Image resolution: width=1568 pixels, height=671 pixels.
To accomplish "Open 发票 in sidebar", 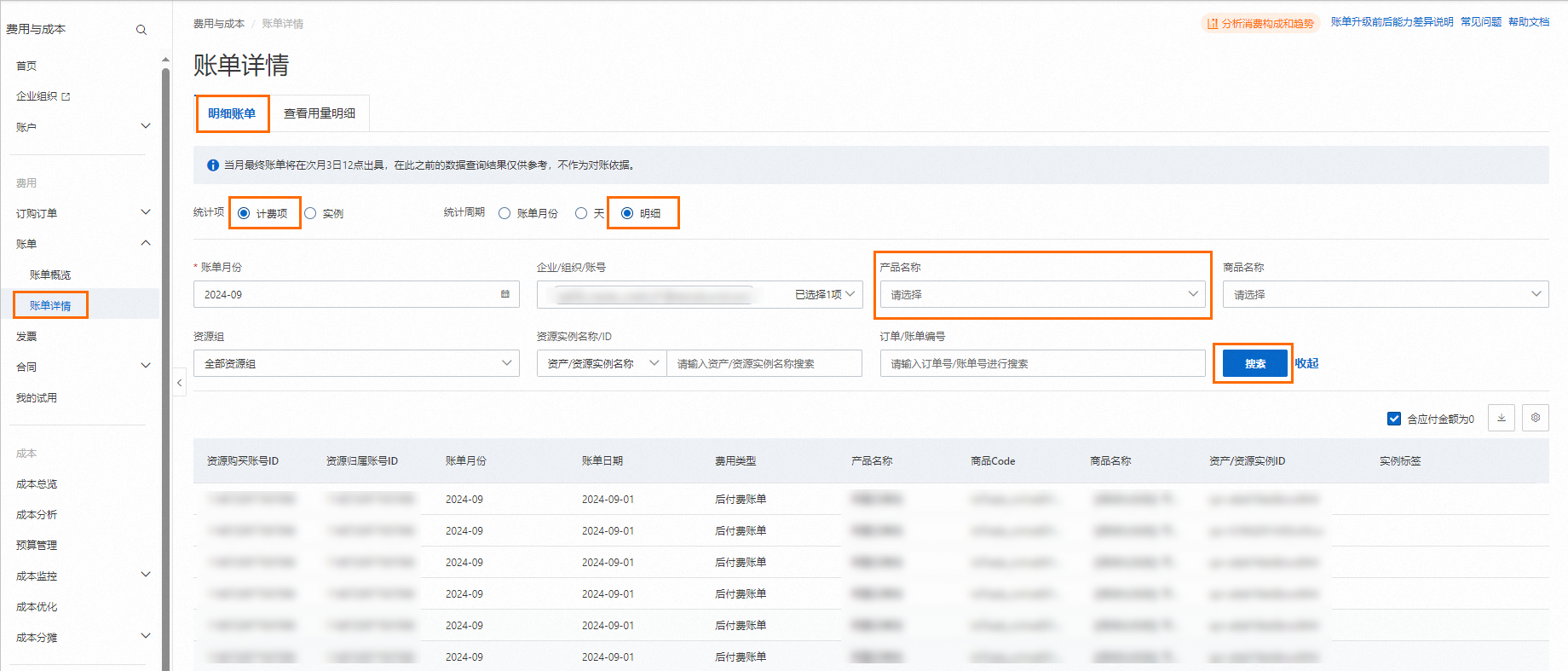I will [x=26, y=336].
